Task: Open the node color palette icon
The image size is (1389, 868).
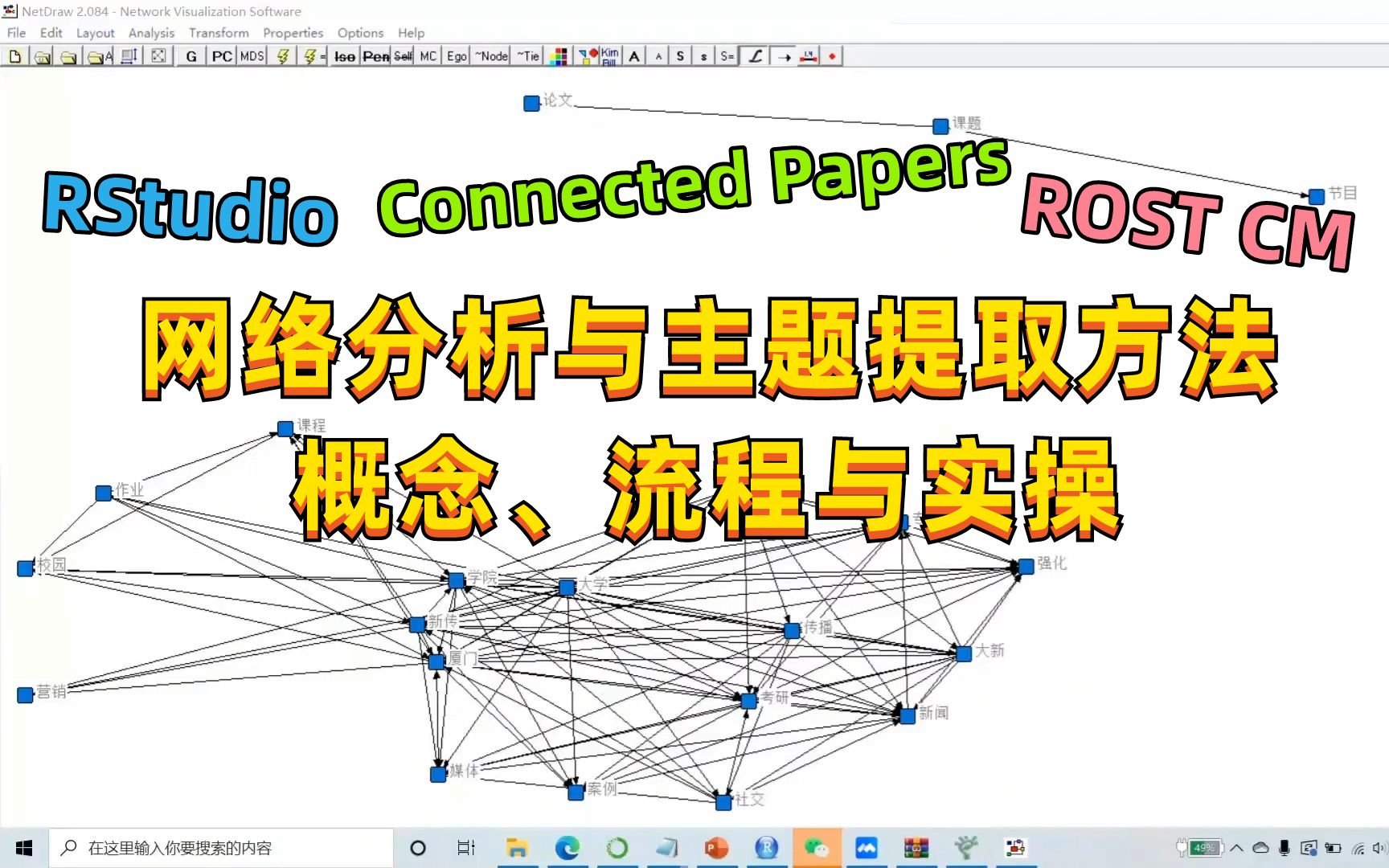Action: pos(559,56)
